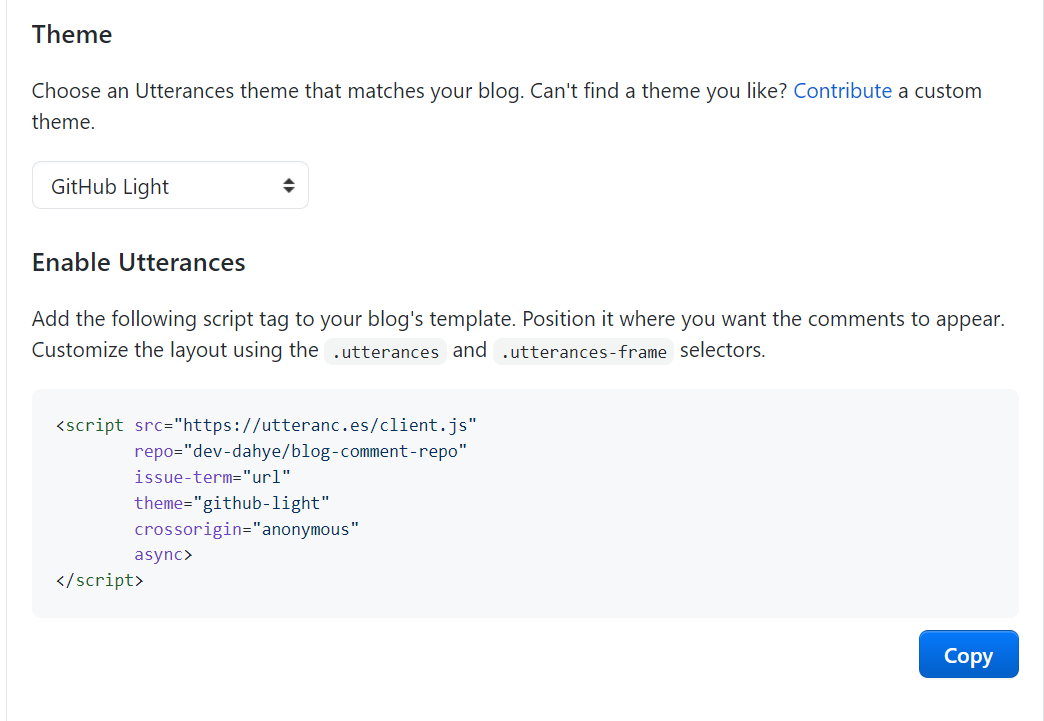Viewport: 1044px width, 721px height.
Task: Click the theme="github-light" code line
Action: (232, 503)
